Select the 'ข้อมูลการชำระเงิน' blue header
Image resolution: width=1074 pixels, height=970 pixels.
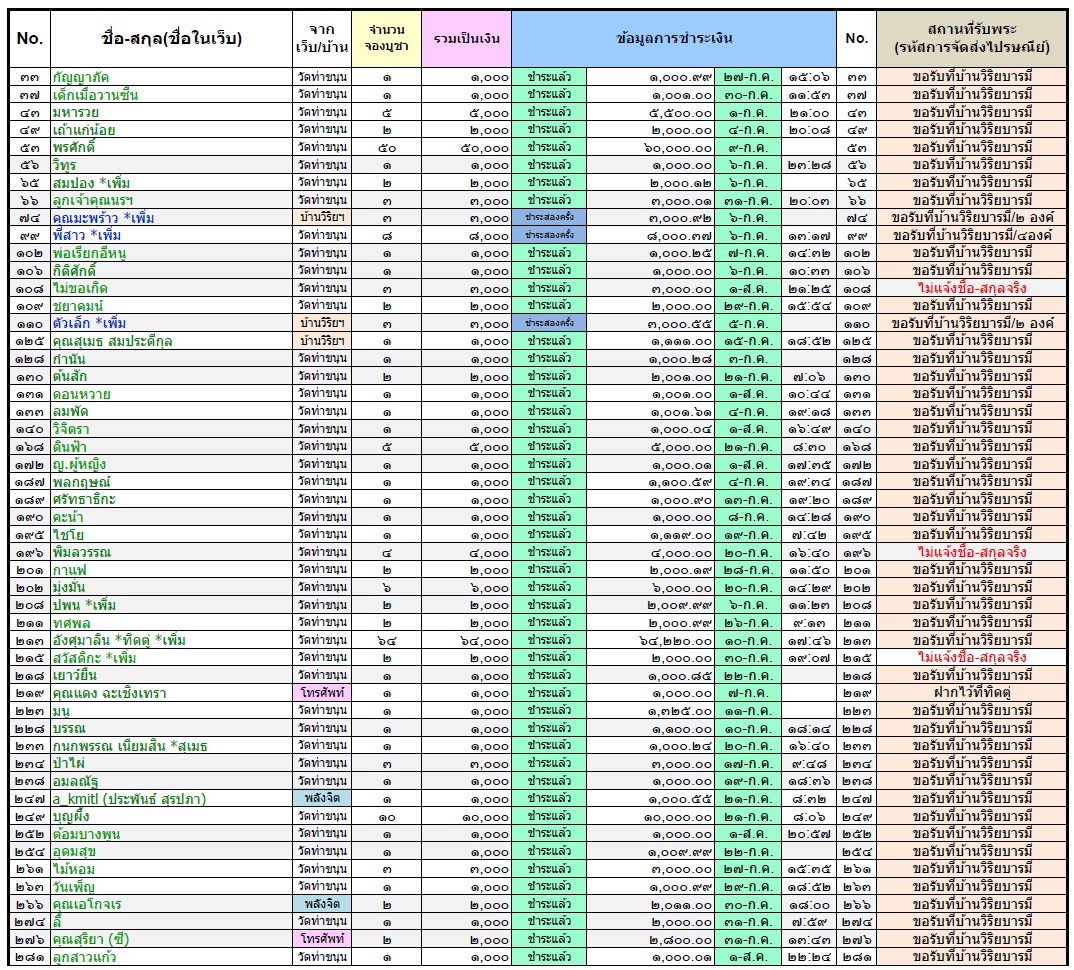pos(673,38)
